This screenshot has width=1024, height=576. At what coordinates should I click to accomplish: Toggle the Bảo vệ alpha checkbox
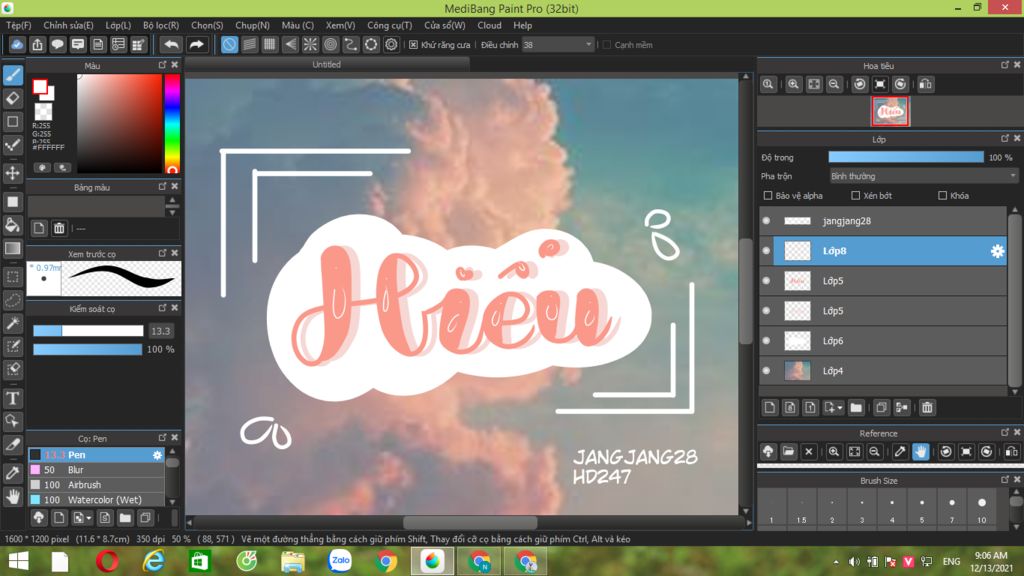click(x=768, y=195)
